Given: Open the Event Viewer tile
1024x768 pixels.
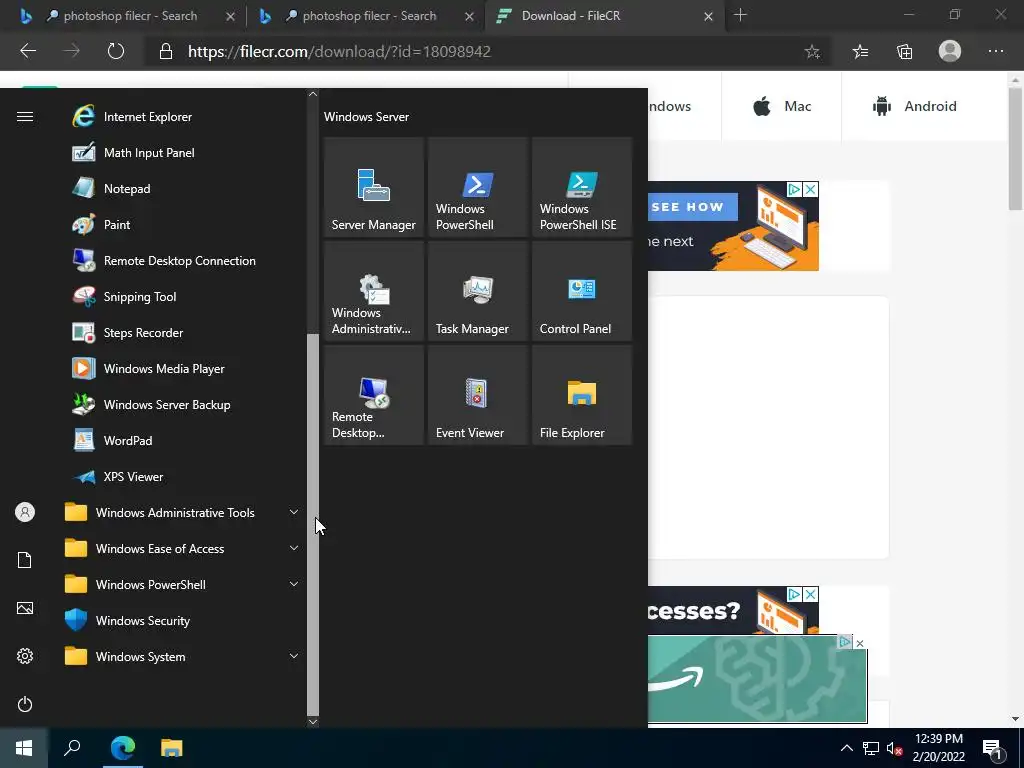Looking at the screenshot, I should (477, 394).
